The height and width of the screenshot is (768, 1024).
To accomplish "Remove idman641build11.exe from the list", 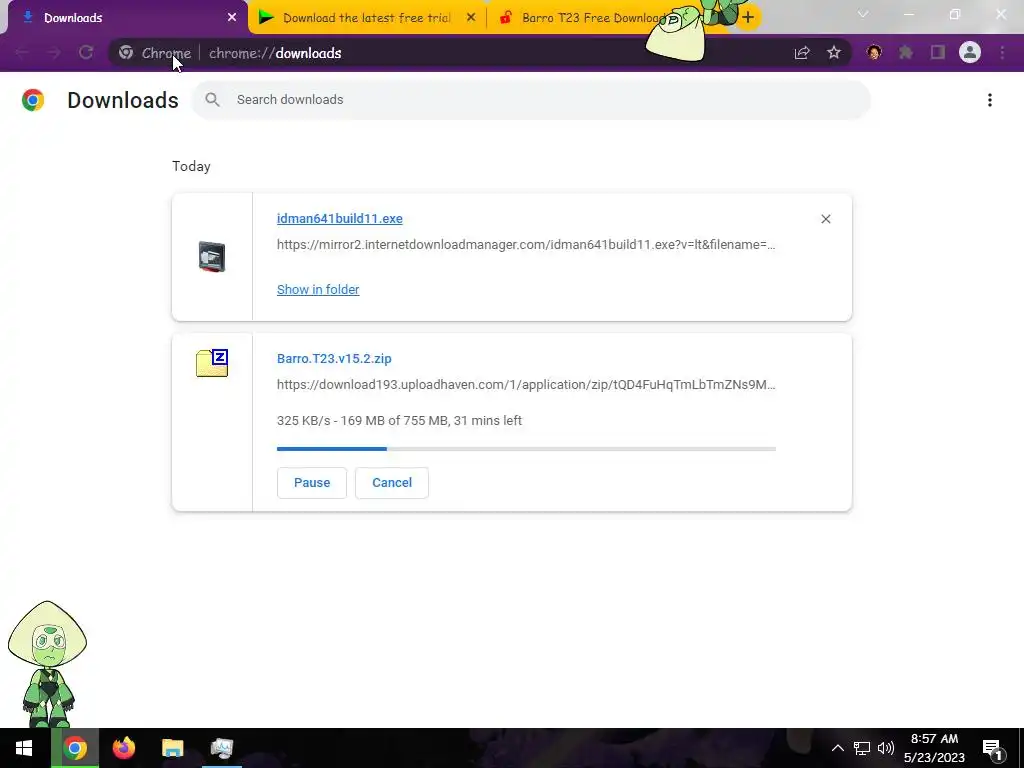I will [x=825, y=219].
